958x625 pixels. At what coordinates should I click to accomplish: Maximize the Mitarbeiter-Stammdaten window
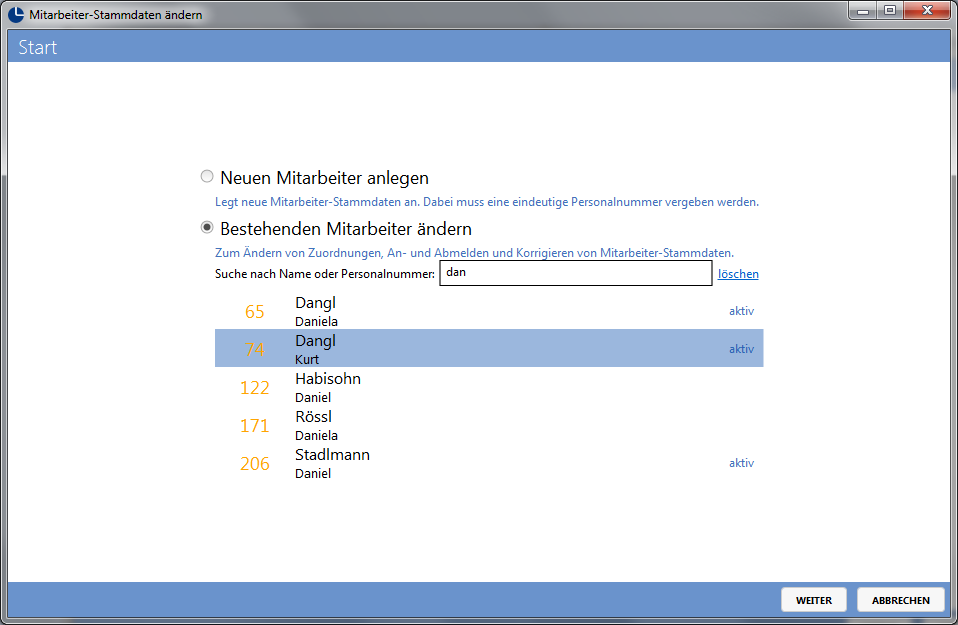890,10
